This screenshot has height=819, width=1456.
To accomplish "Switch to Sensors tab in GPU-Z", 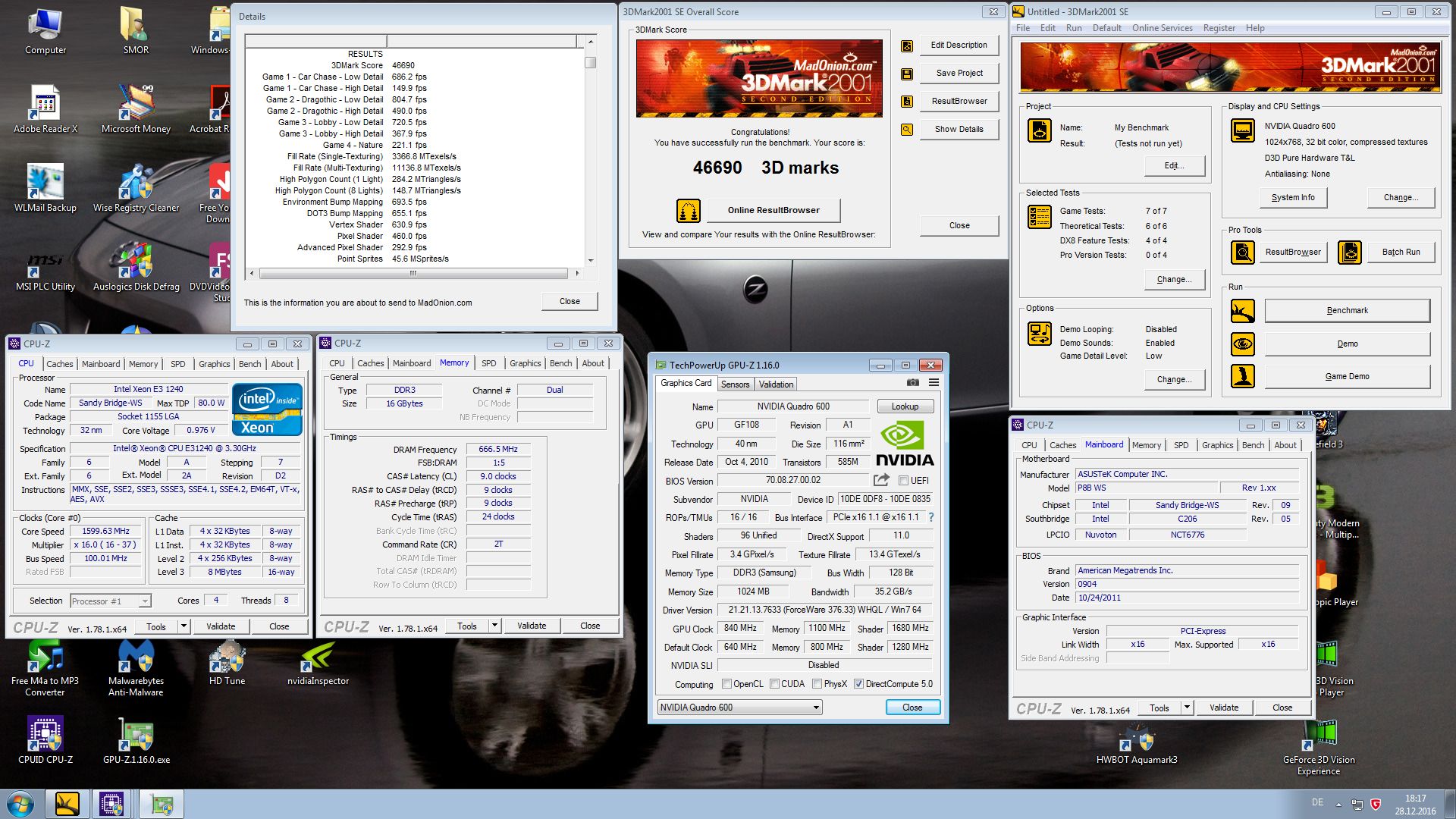I will pyautogui.click(x=735, y=384).
